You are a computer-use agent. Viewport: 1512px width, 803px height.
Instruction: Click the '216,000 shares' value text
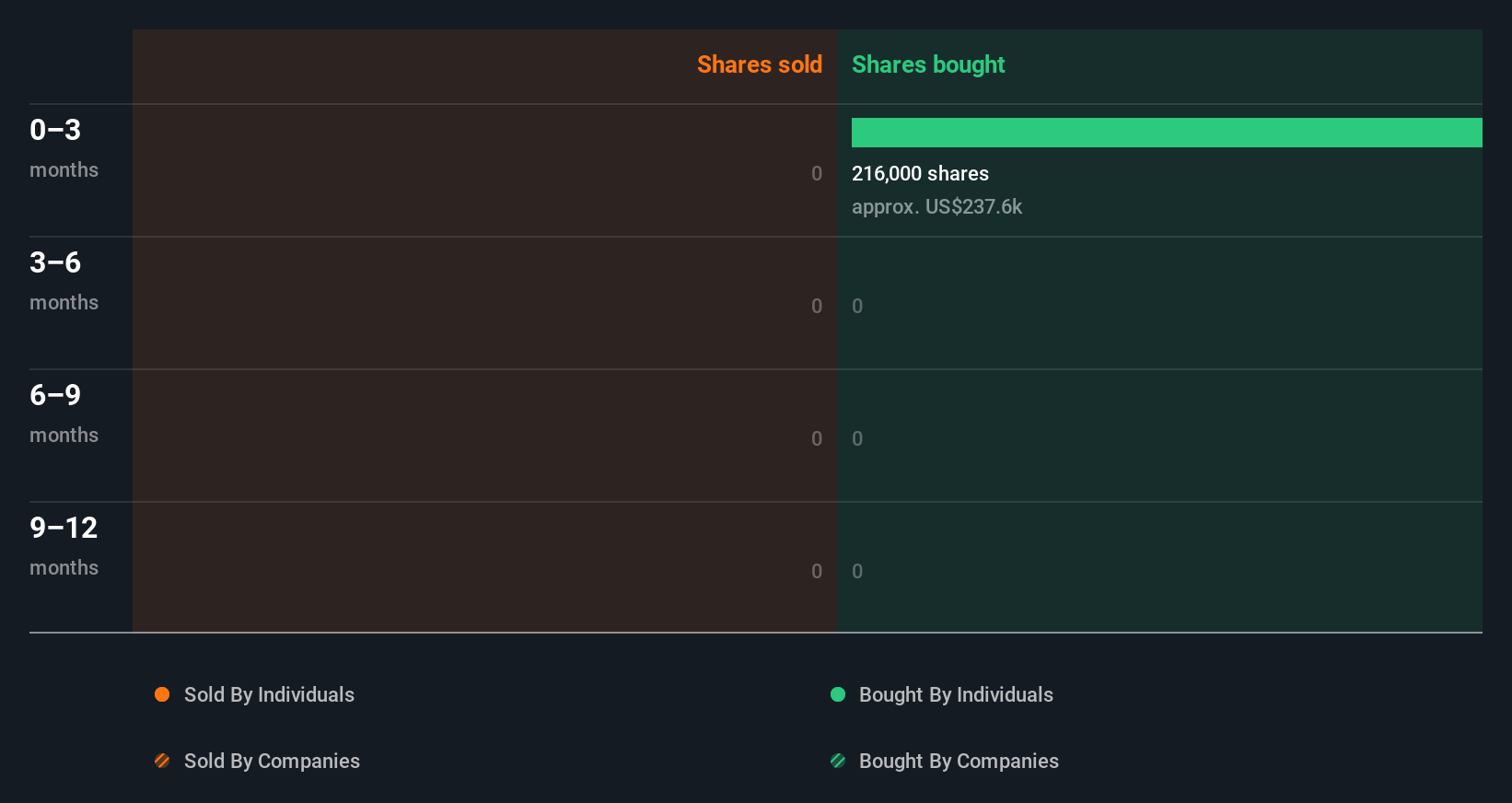pyautogui.click(x=920, y=173)
